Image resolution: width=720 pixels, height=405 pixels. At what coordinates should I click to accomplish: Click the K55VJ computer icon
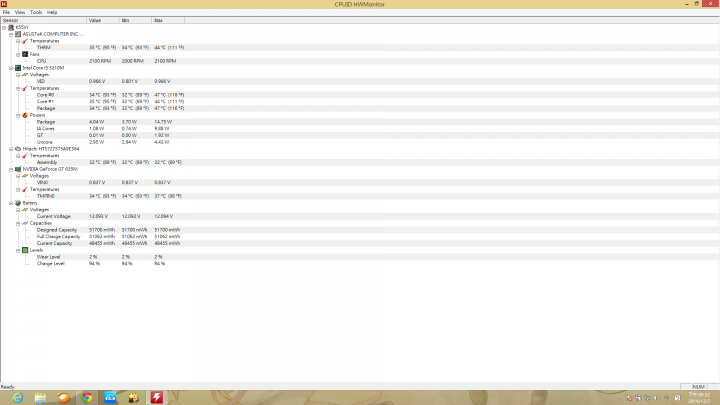[x=11, y=27]
